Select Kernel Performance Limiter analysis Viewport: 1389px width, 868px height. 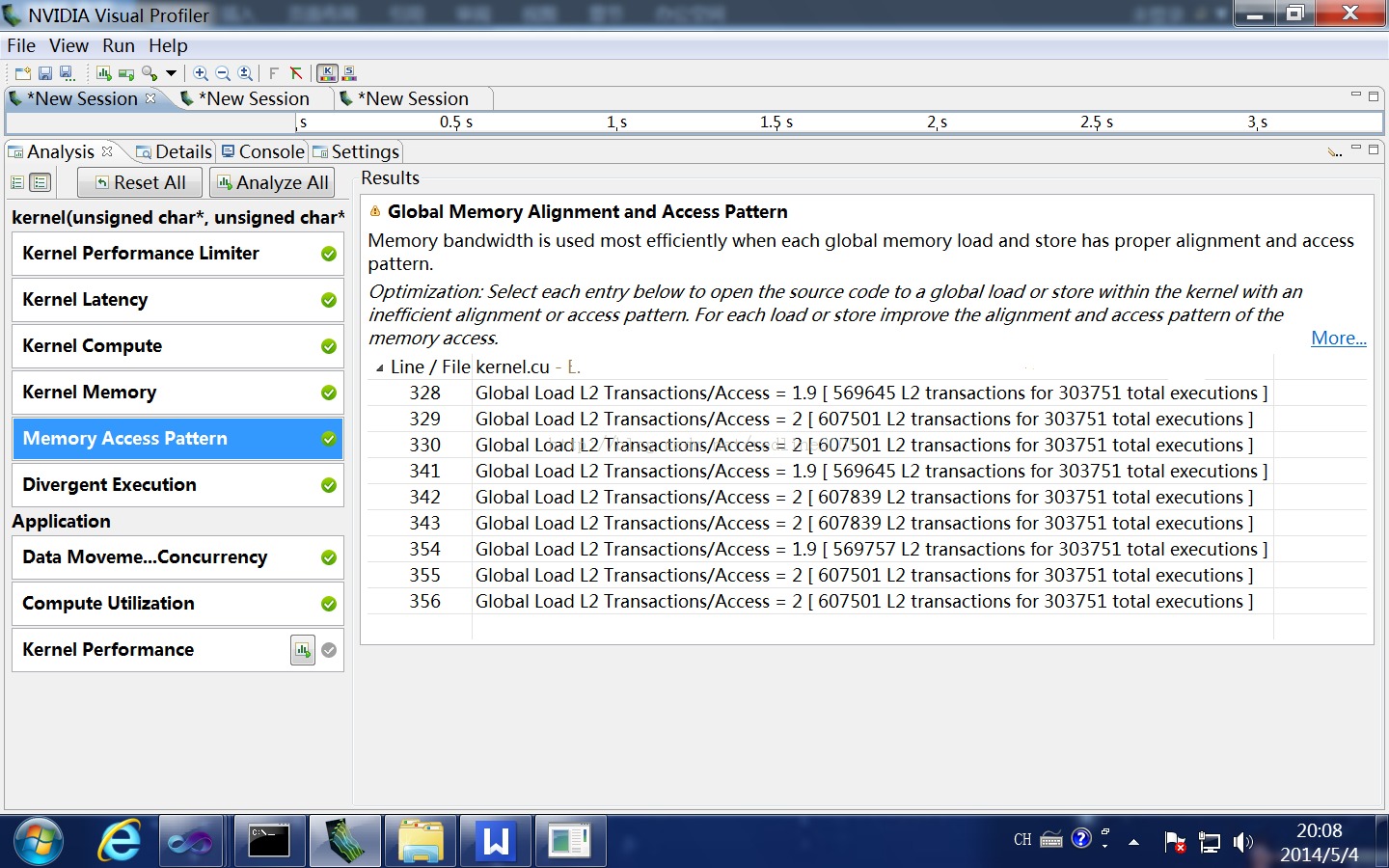tap(177, 254)
